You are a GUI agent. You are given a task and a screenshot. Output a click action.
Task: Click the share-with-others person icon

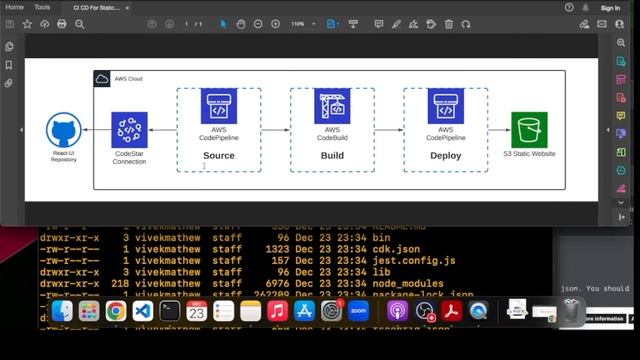tap(620, 24)
